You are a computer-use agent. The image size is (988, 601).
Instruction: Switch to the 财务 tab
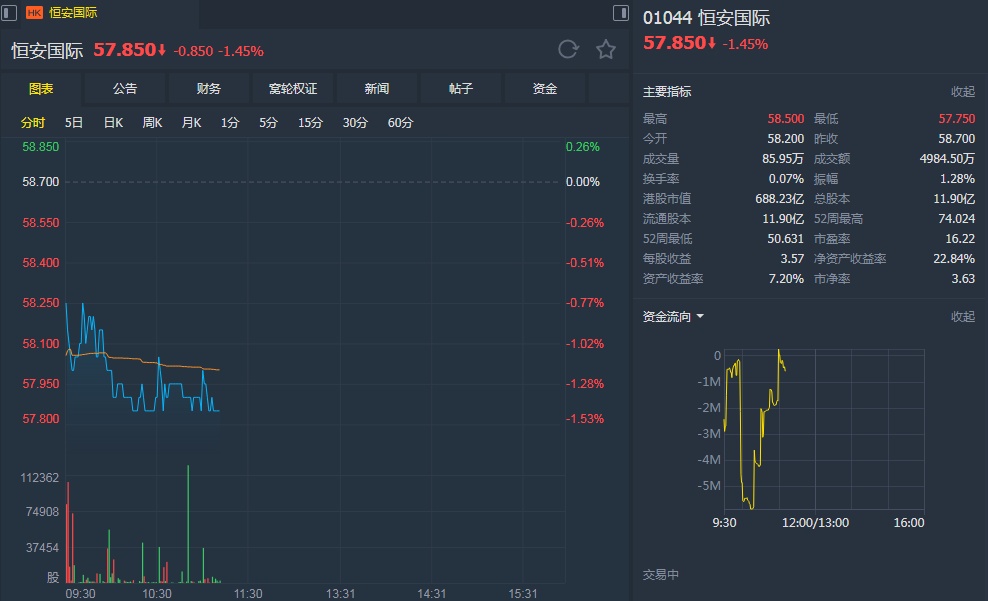coord(209,89)
